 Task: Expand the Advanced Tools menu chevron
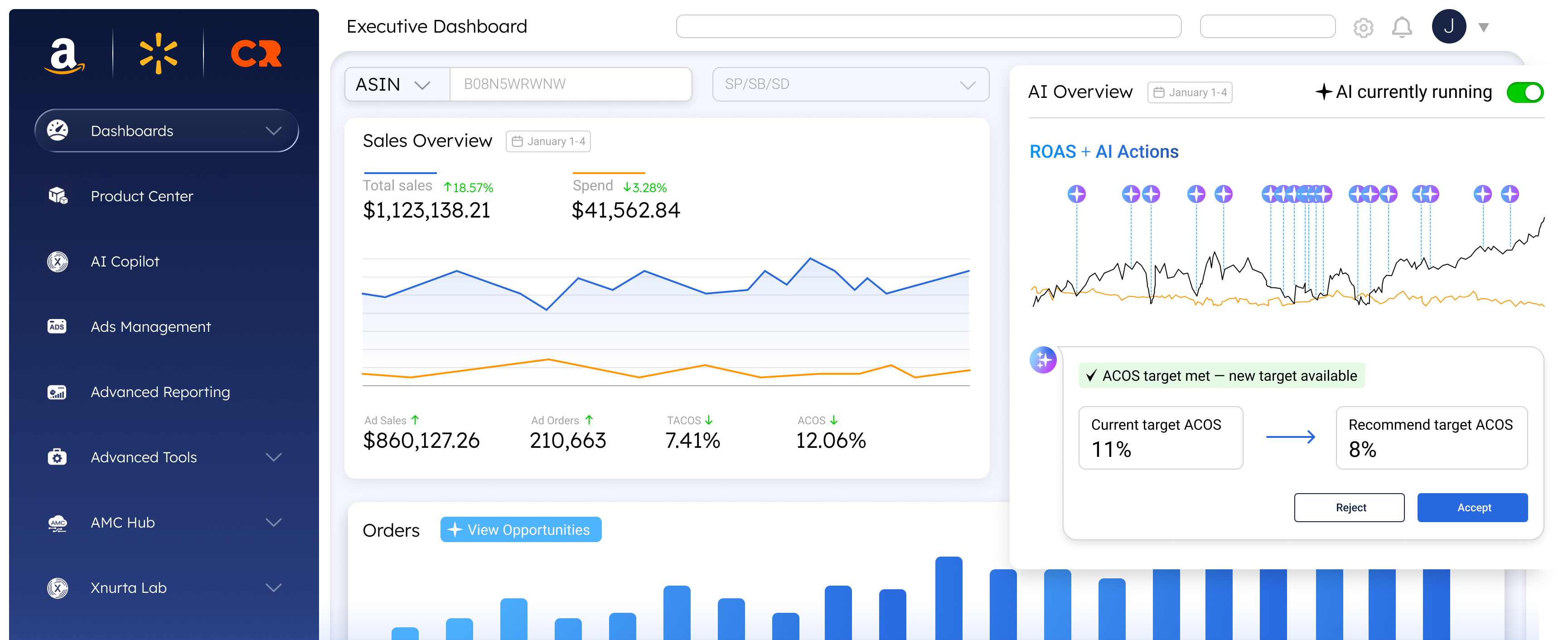tap(273, 457)
